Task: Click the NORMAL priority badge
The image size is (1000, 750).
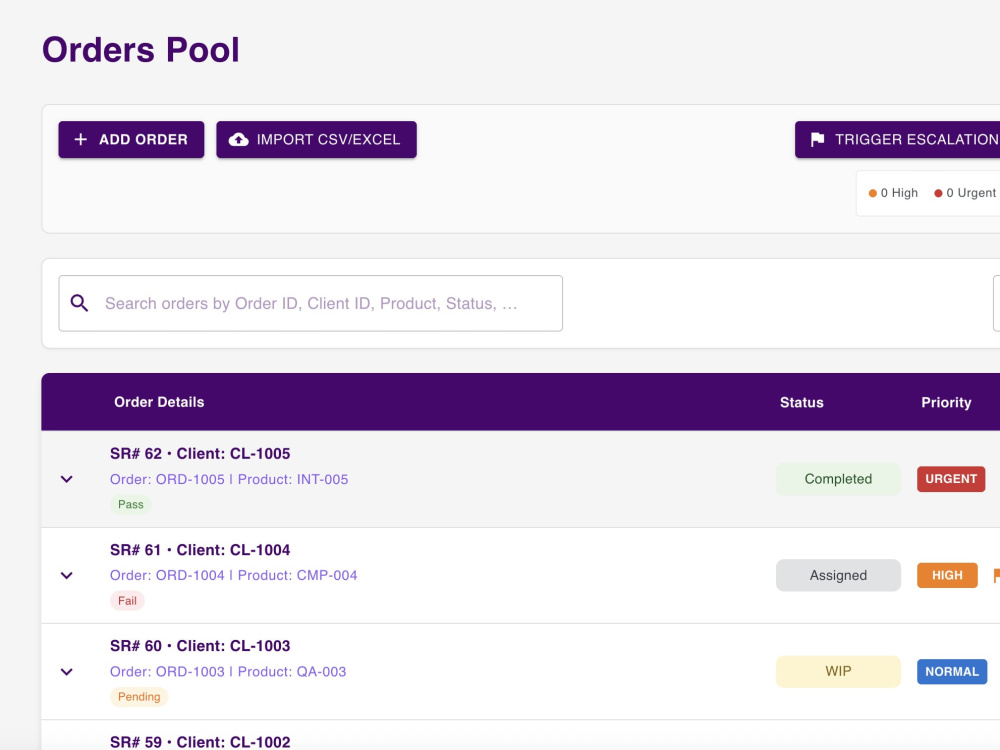Action: point(952,672)
